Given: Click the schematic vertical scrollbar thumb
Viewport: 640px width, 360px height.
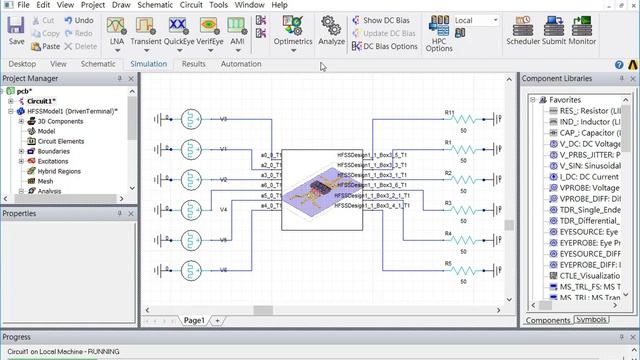Looking at the screenshot, I should (509, 225).
